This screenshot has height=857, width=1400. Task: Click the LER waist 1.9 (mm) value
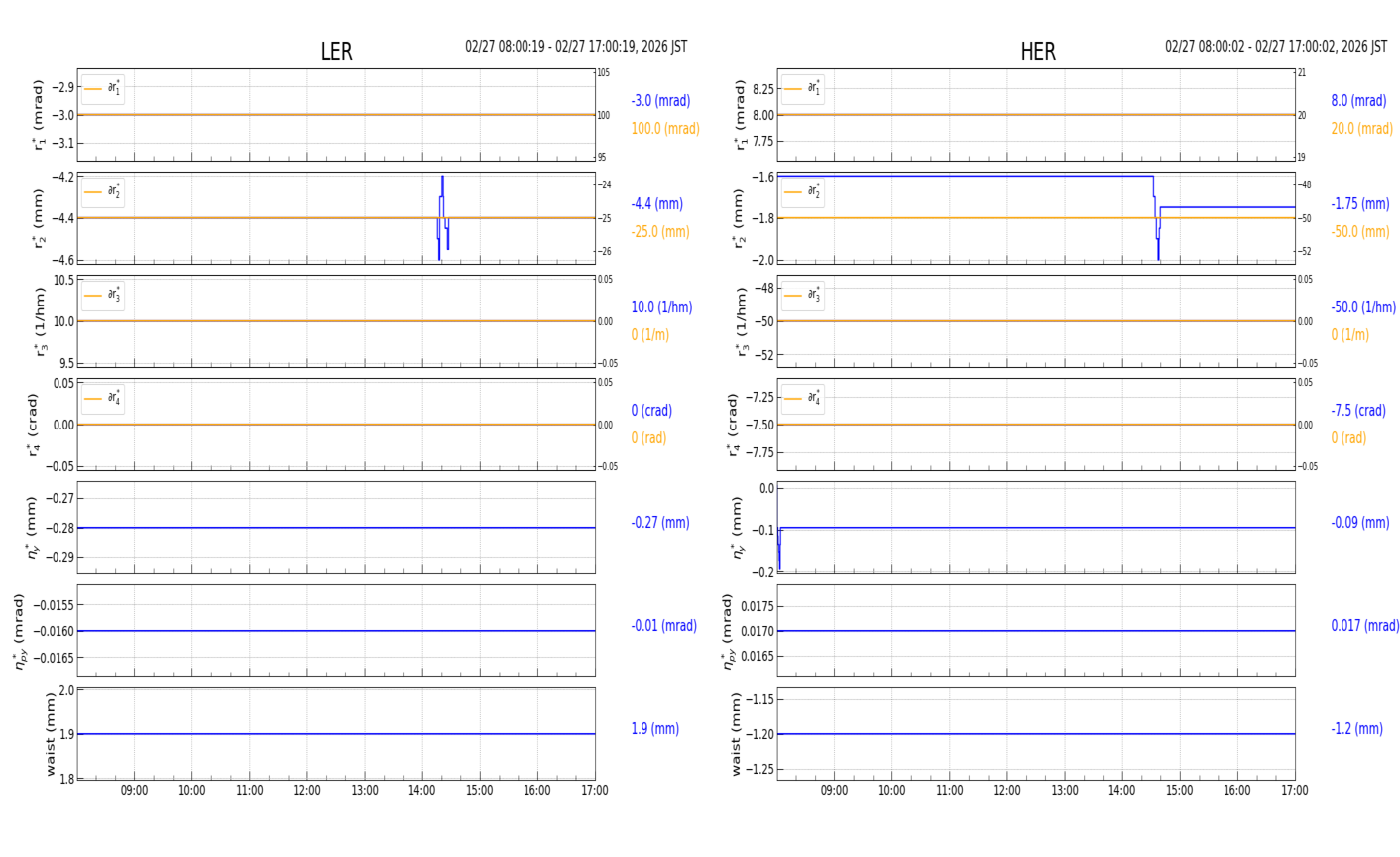point(654,729)
